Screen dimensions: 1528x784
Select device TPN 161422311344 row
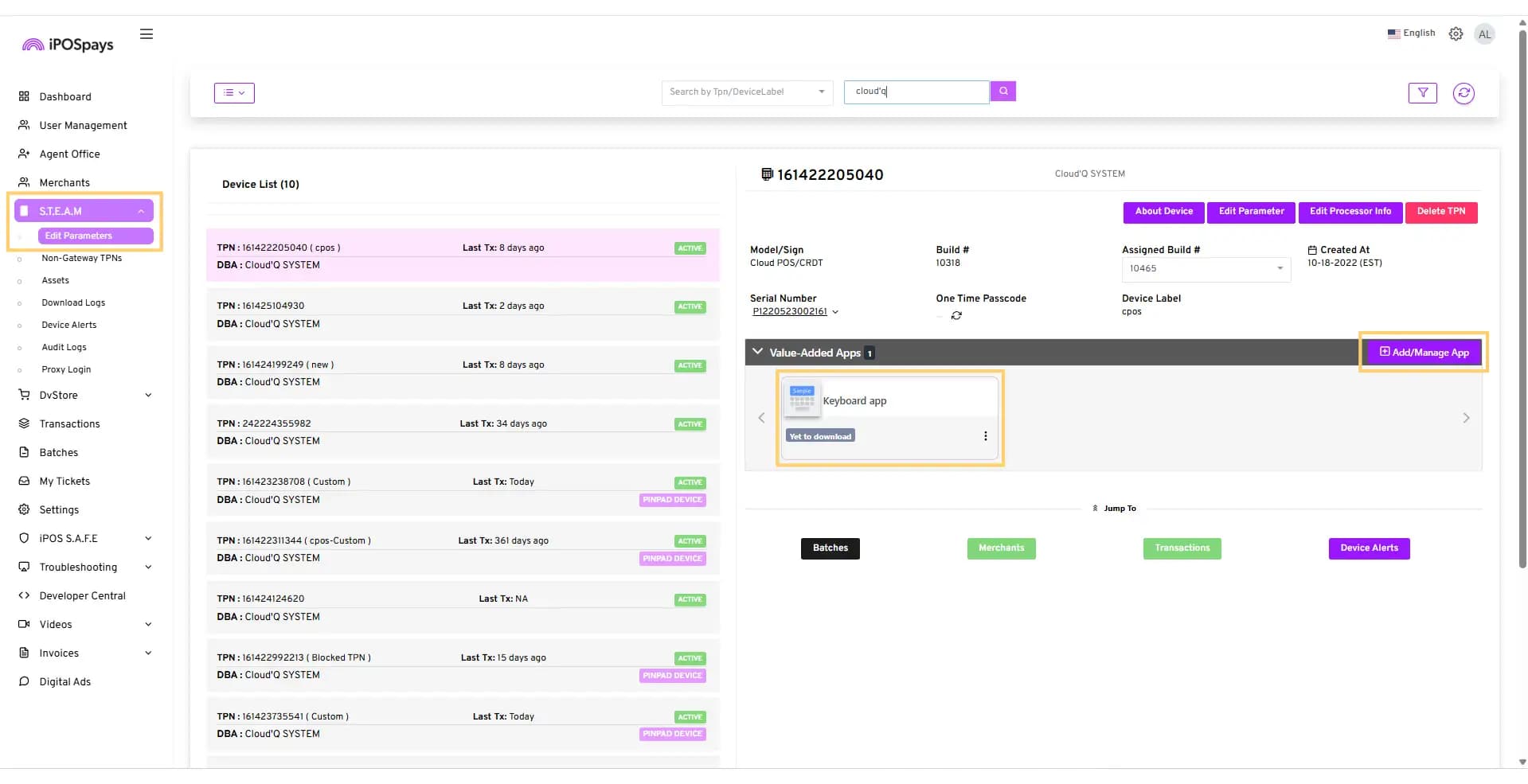click(x=463, y=548)
